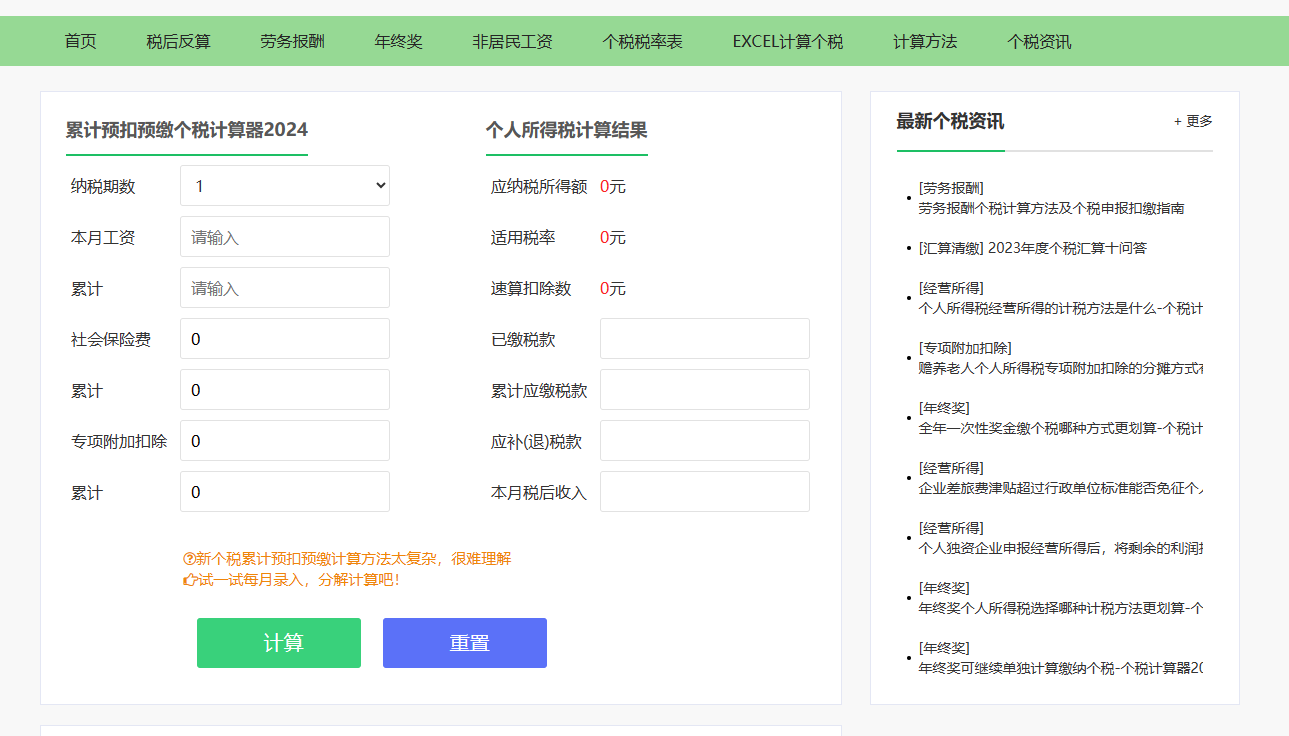Screen dimensions: 1289x736
Task: Focus the 本月工资 input field
Action: click(284, 237)
